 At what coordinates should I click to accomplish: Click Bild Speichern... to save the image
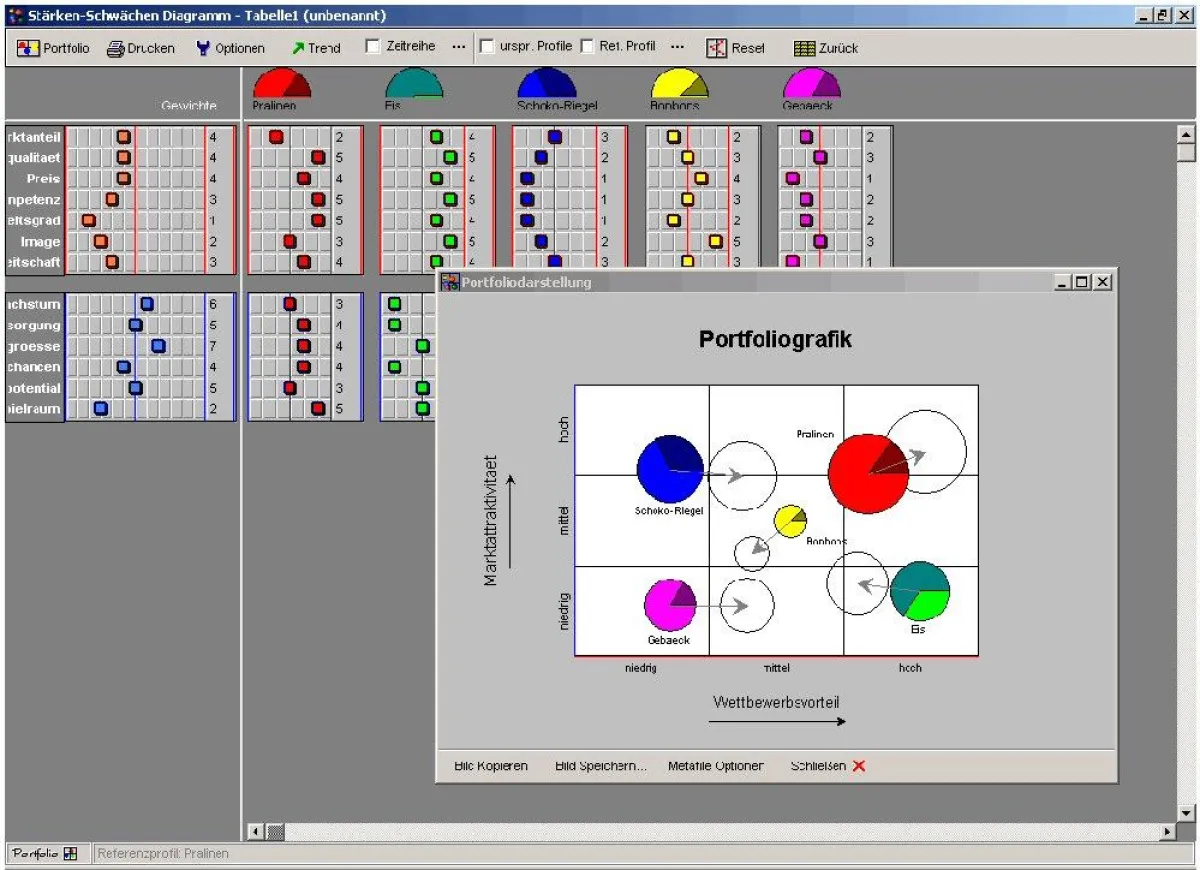pos(601,766)
